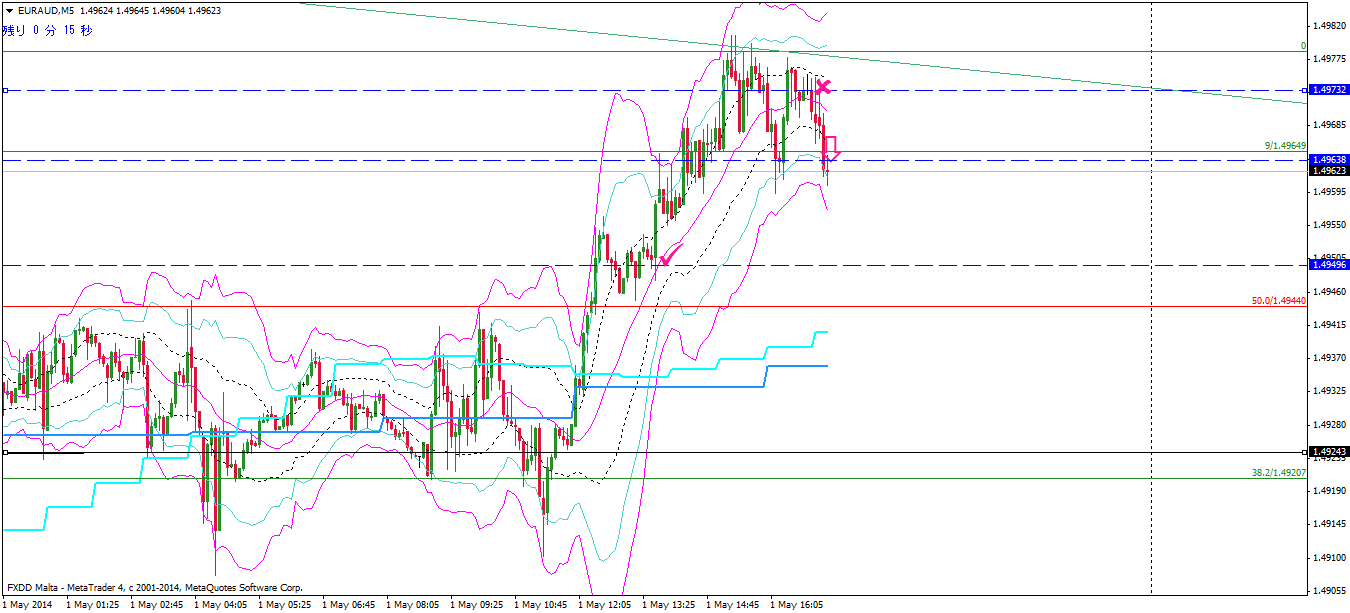Click the 1.49550 price on the axis

point(1331,225)
